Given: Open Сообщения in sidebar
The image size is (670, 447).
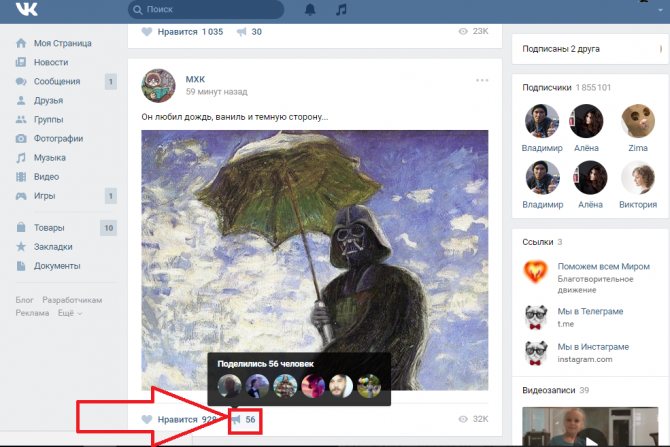Looking at the screenshot, I should point(57,81).
